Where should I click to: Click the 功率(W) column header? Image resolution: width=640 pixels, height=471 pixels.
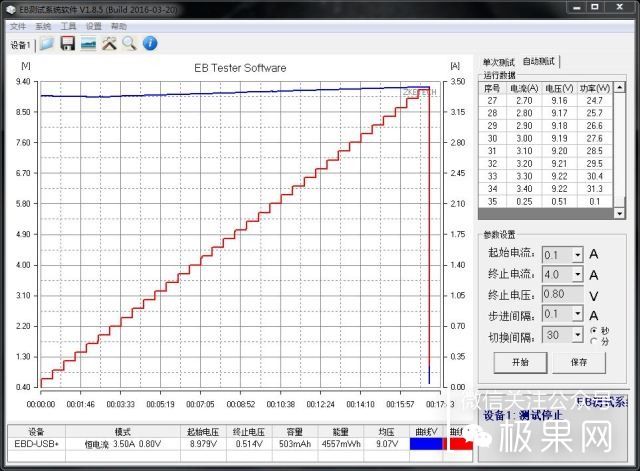click(x=595, y=89)
